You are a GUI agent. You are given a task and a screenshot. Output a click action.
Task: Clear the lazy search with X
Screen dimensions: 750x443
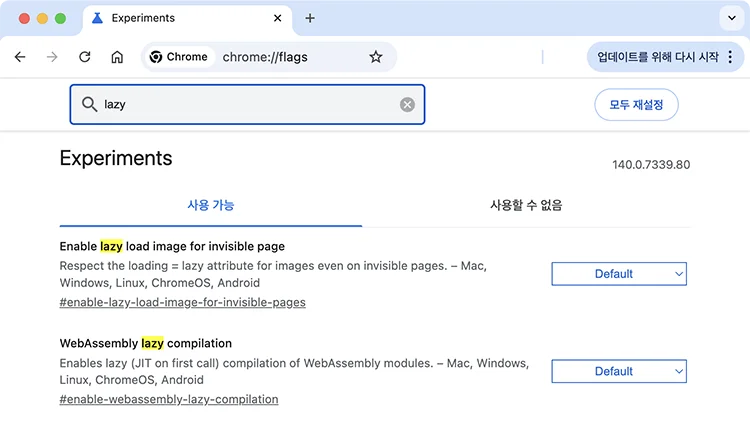(x=407, y=104)
